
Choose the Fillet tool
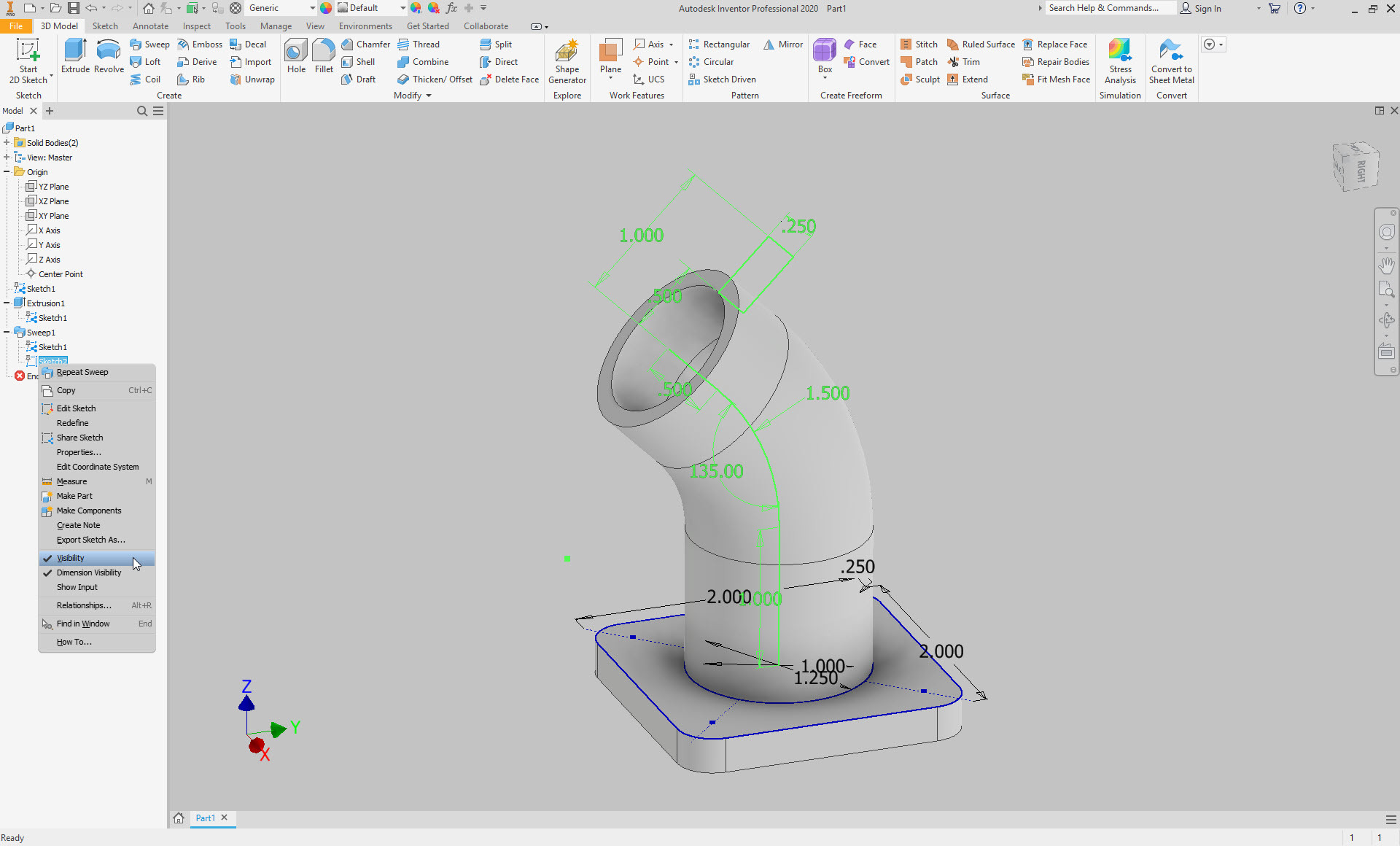324,55
